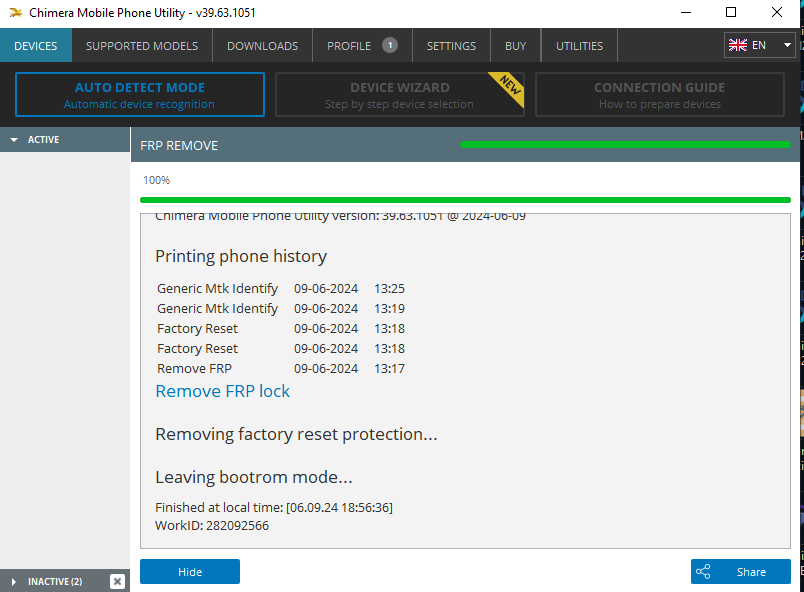This screenshot has width=804, height=592.
Task: Click the FRP REMOVE panel title
Action: tap(179, 146)
